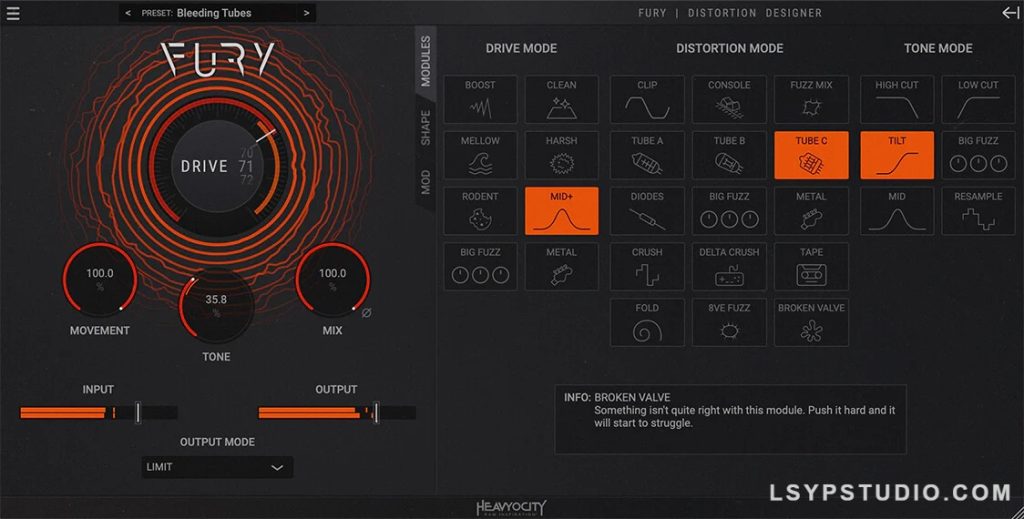Select the BOOST drive mode
This screenshot has width=1024, height=519.
(x=480, y=99)
